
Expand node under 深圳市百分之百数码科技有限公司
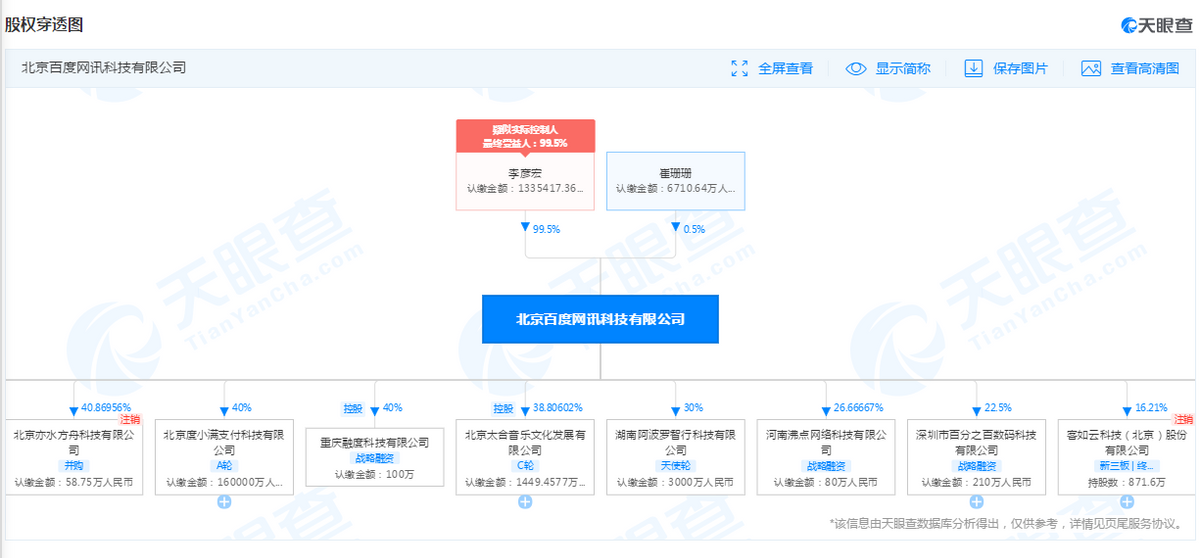[977, 502]
